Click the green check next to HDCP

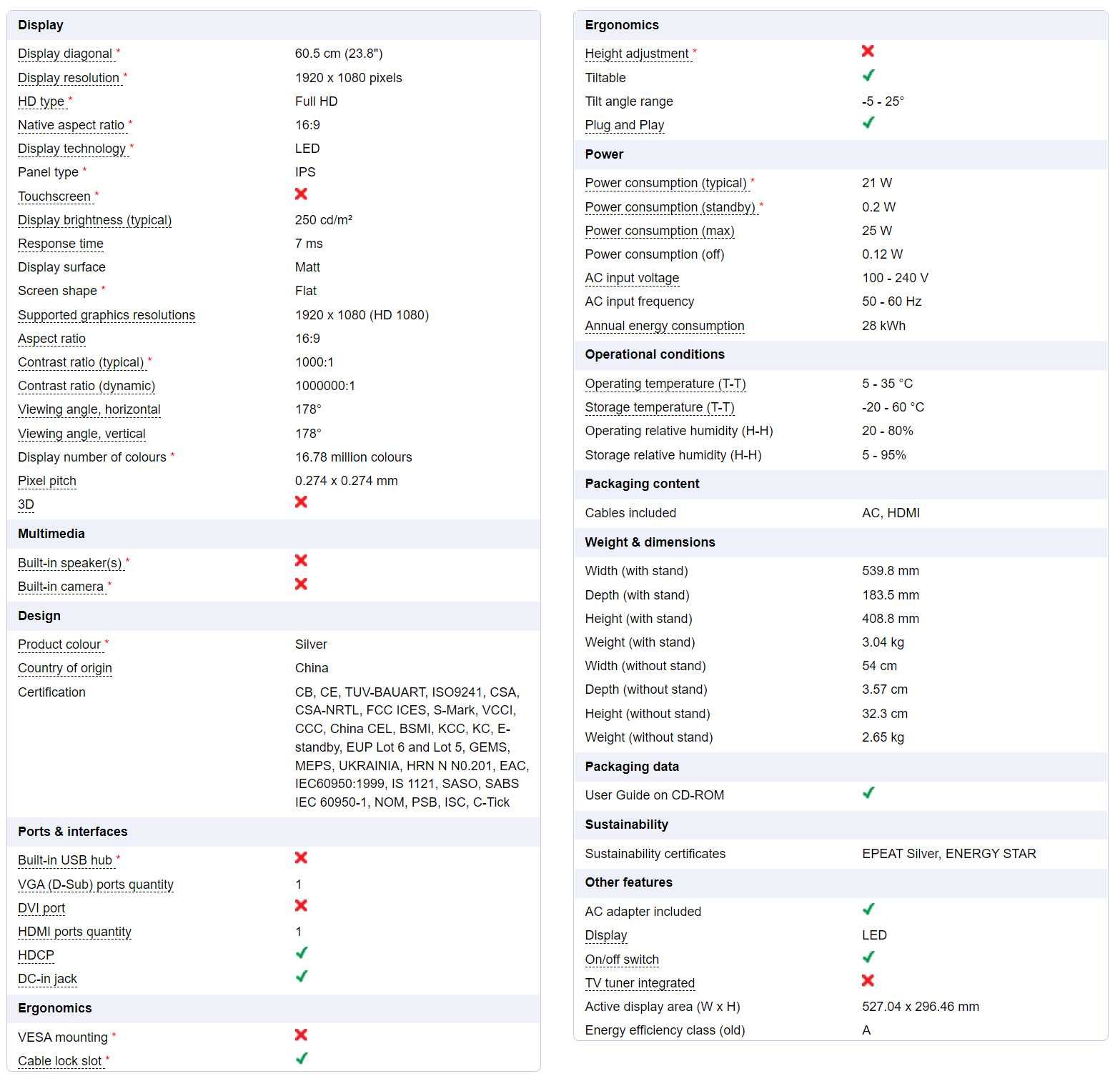pos(302,953)
